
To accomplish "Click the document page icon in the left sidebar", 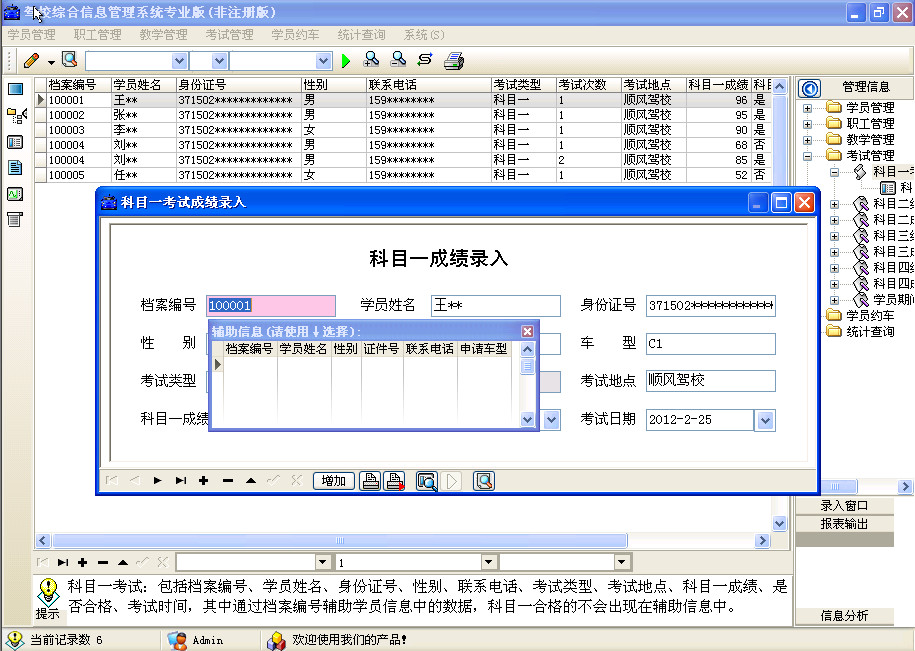I will click(x=15, y=168).
